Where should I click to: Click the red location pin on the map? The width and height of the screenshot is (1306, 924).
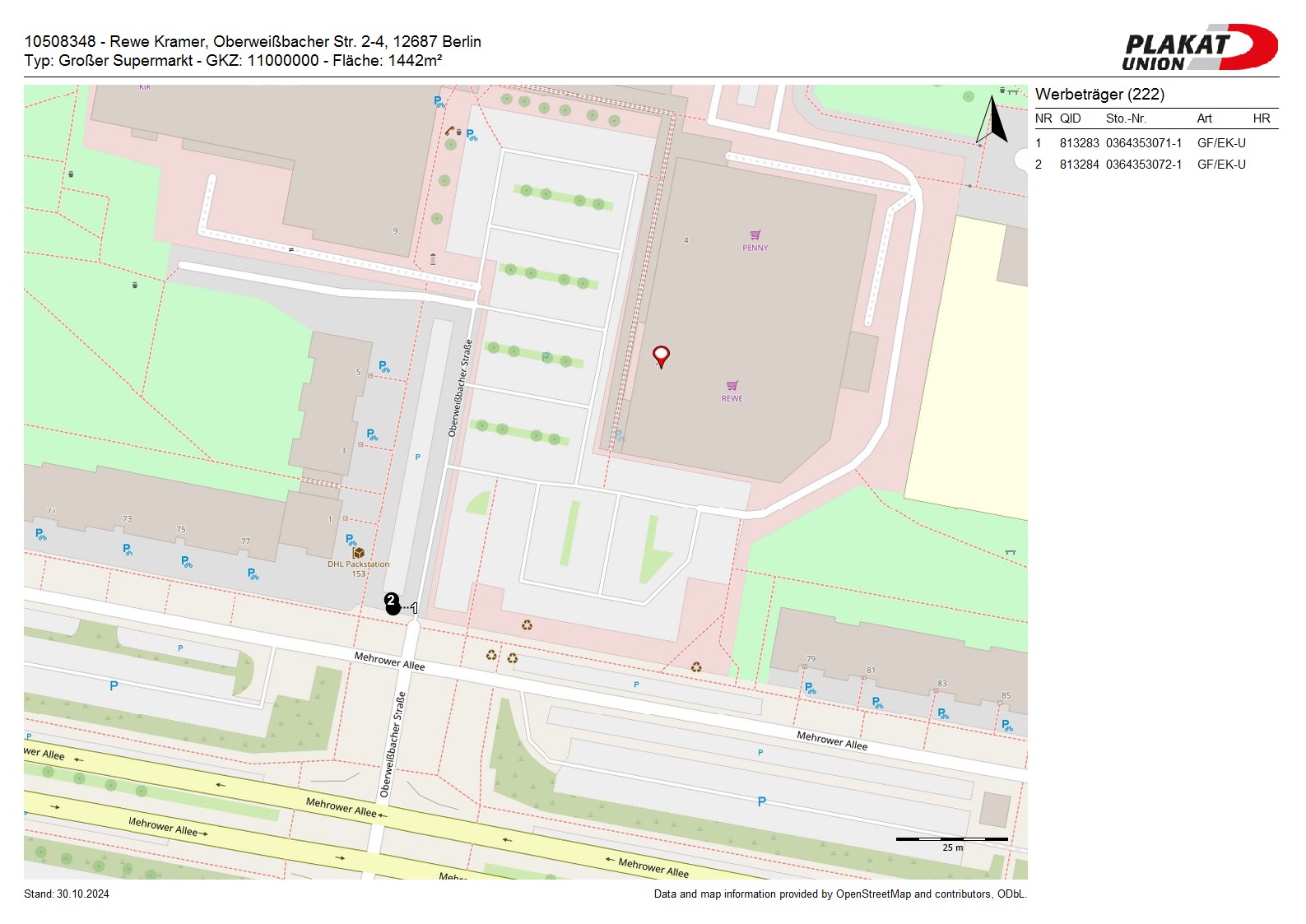661,355
